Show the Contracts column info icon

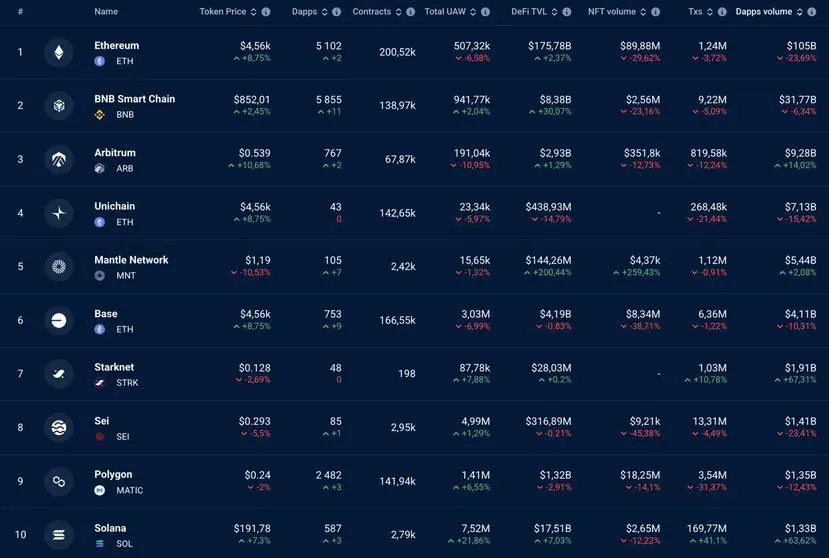click(410, 12)
